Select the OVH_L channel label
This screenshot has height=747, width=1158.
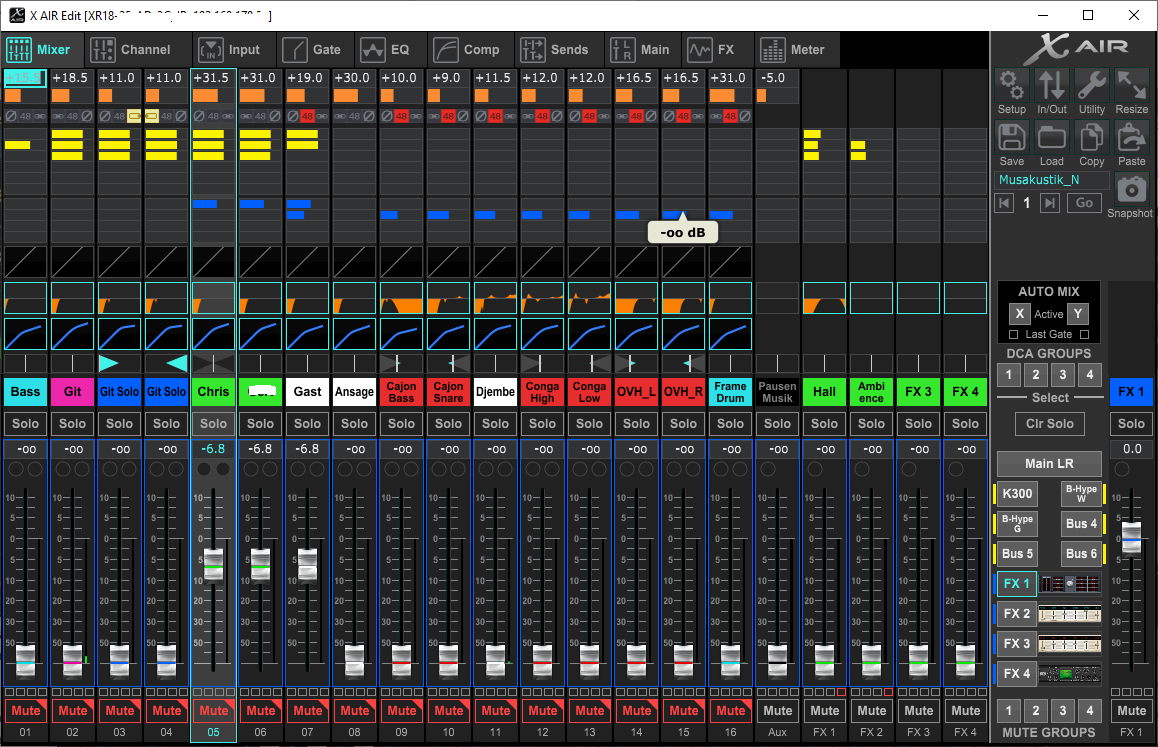point(636,392)
